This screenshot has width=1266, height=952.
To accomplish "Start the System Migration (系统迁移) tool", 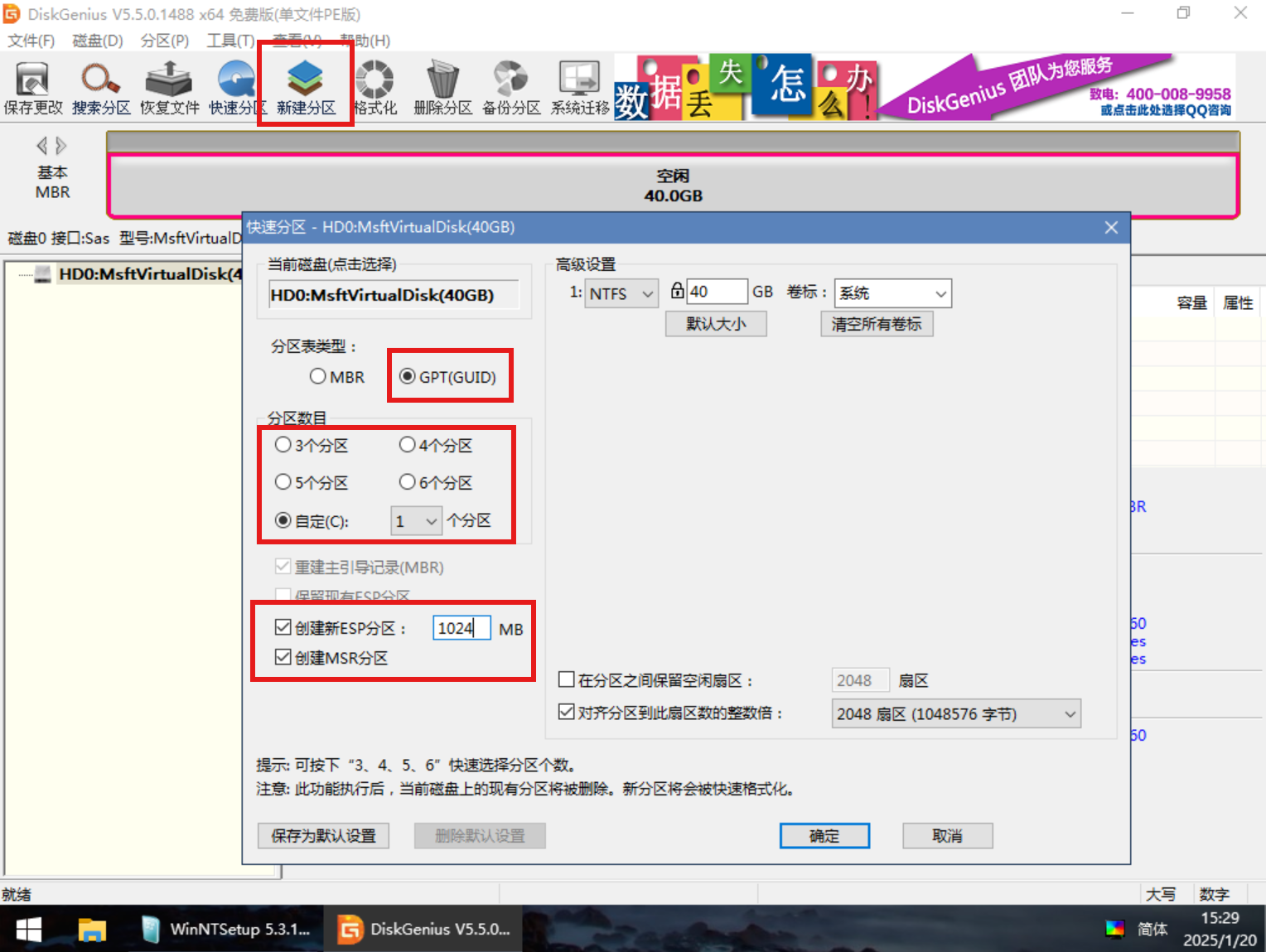I will point(580,88).
